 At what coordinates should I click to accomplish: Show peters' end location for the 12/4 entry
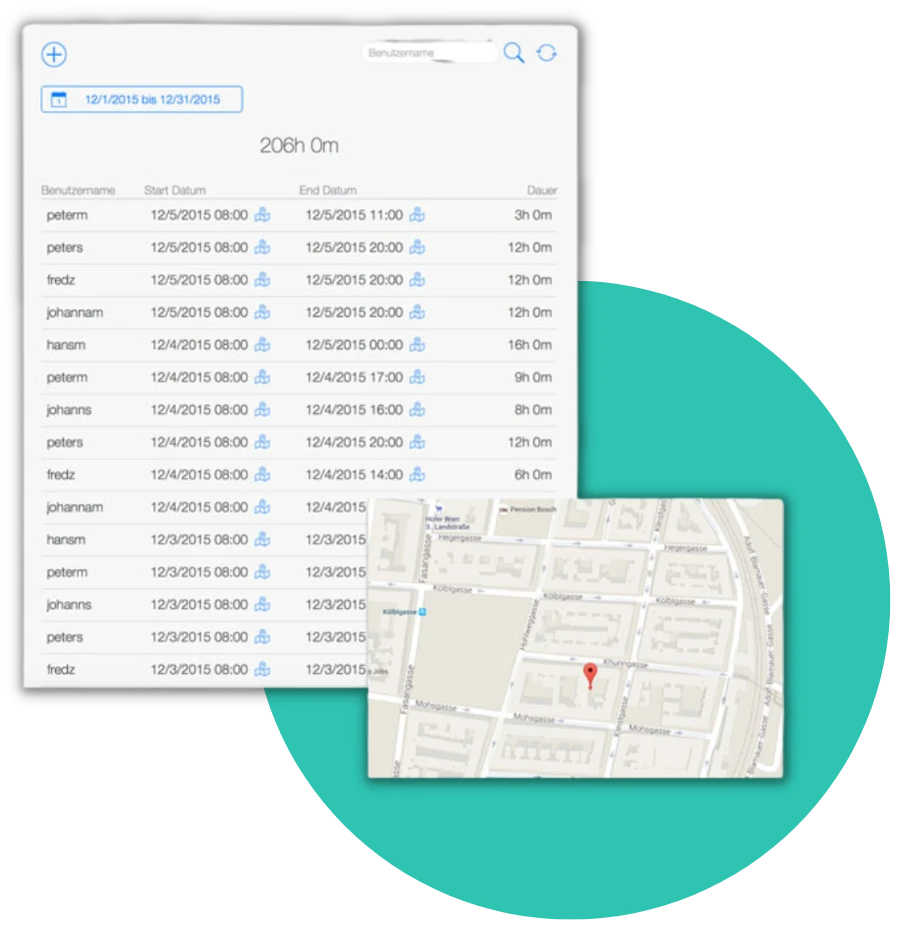click(417, 442)
